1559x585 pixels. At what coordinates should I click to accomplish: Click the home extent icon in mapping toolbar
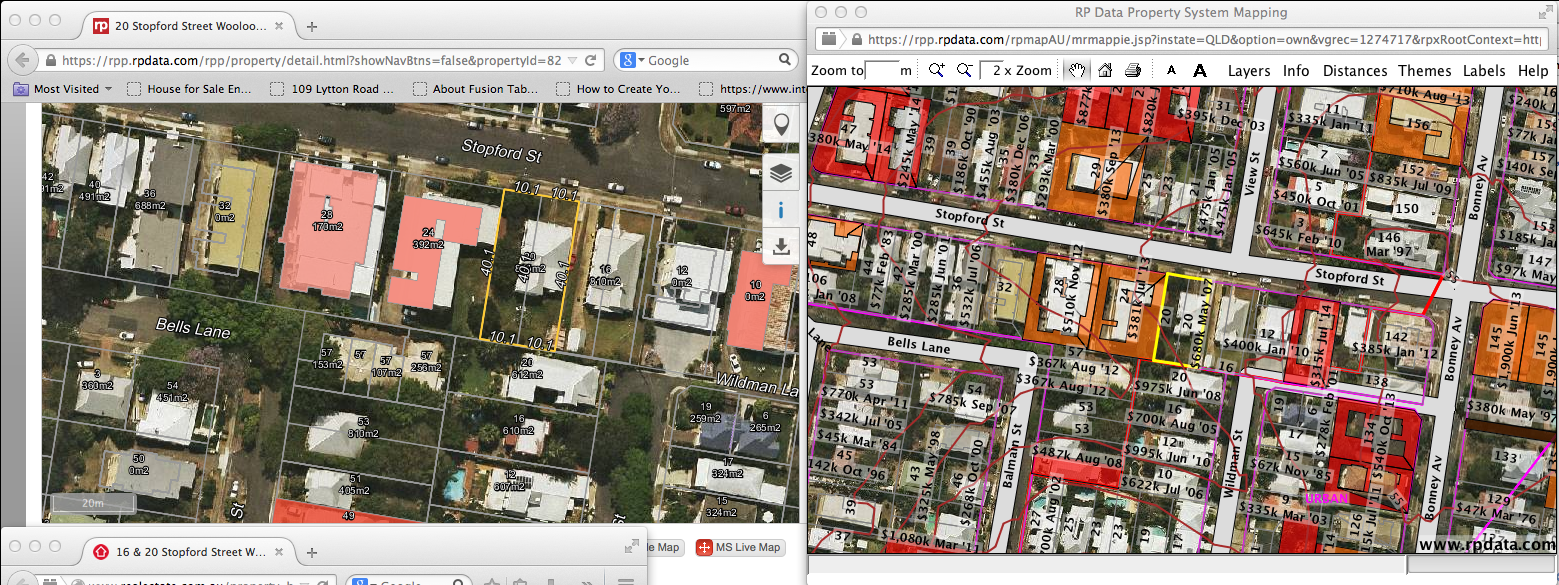[x=1105, y=70]
